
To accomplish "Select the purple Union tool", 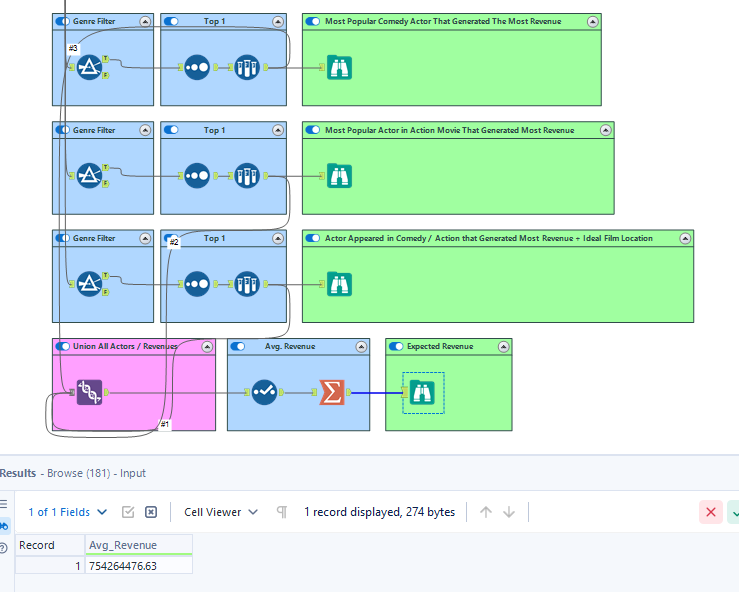I will pyautogui.click(x=89, y=392).
